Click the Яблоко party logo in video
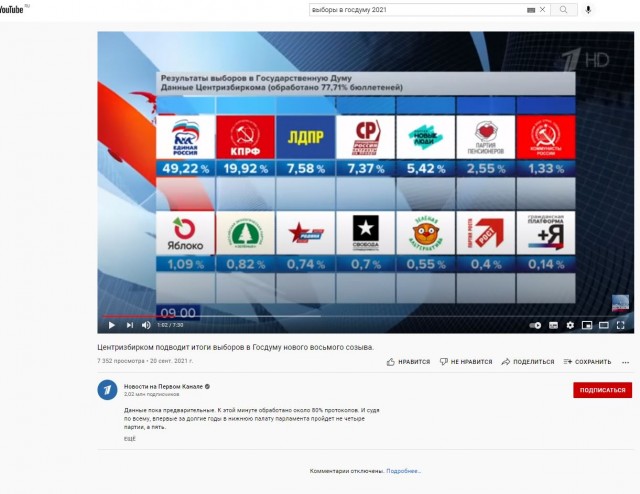This screenshot has height=494, width=640. (185, 233)
